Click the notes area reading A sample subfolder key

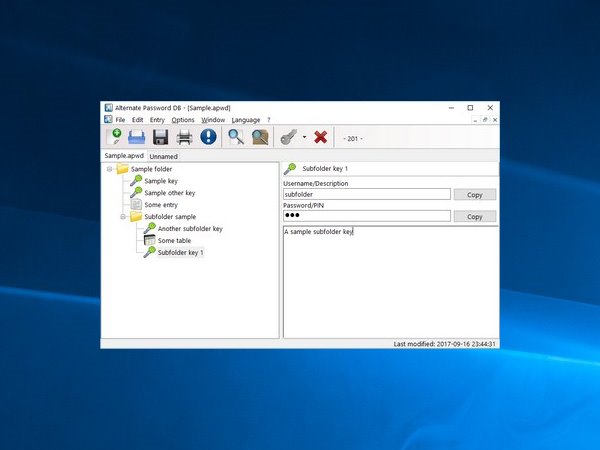391,282
